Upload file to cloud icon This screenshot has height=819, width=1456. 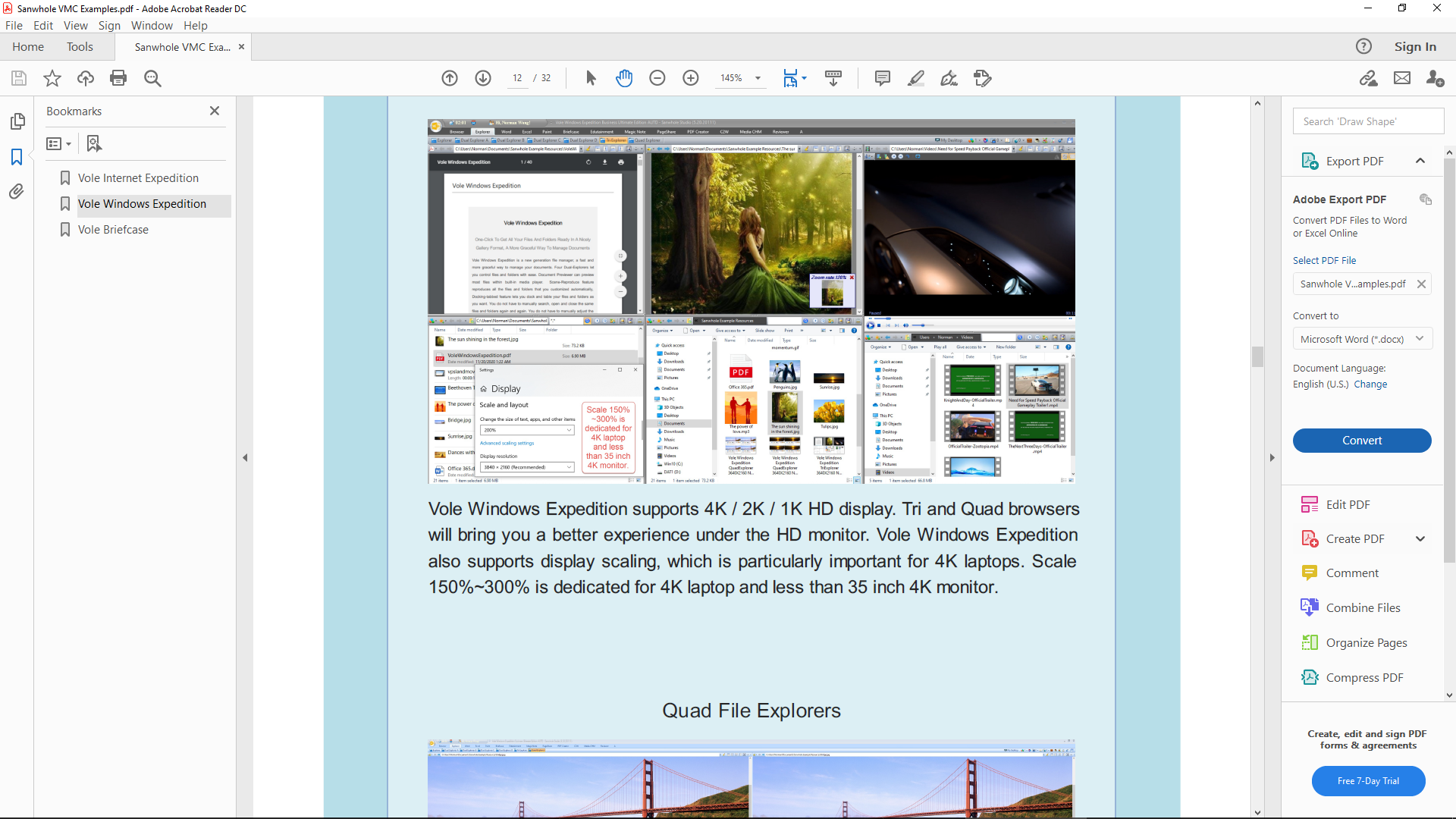(86, 78)
